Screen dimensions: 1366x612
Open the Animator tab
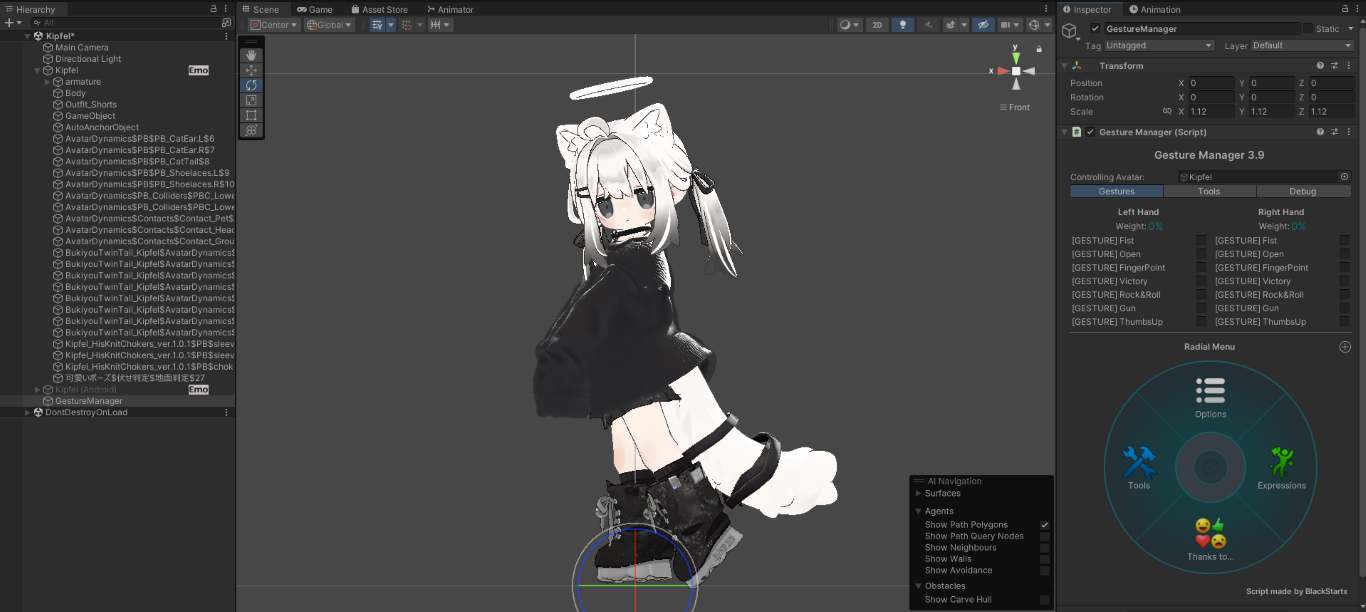coord(449,9)
